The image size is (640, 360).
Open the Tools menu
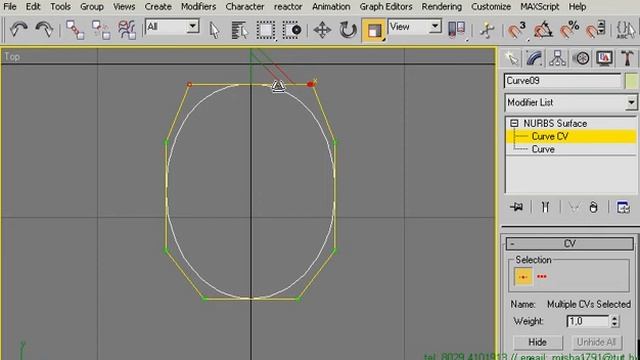pos(60,7)
